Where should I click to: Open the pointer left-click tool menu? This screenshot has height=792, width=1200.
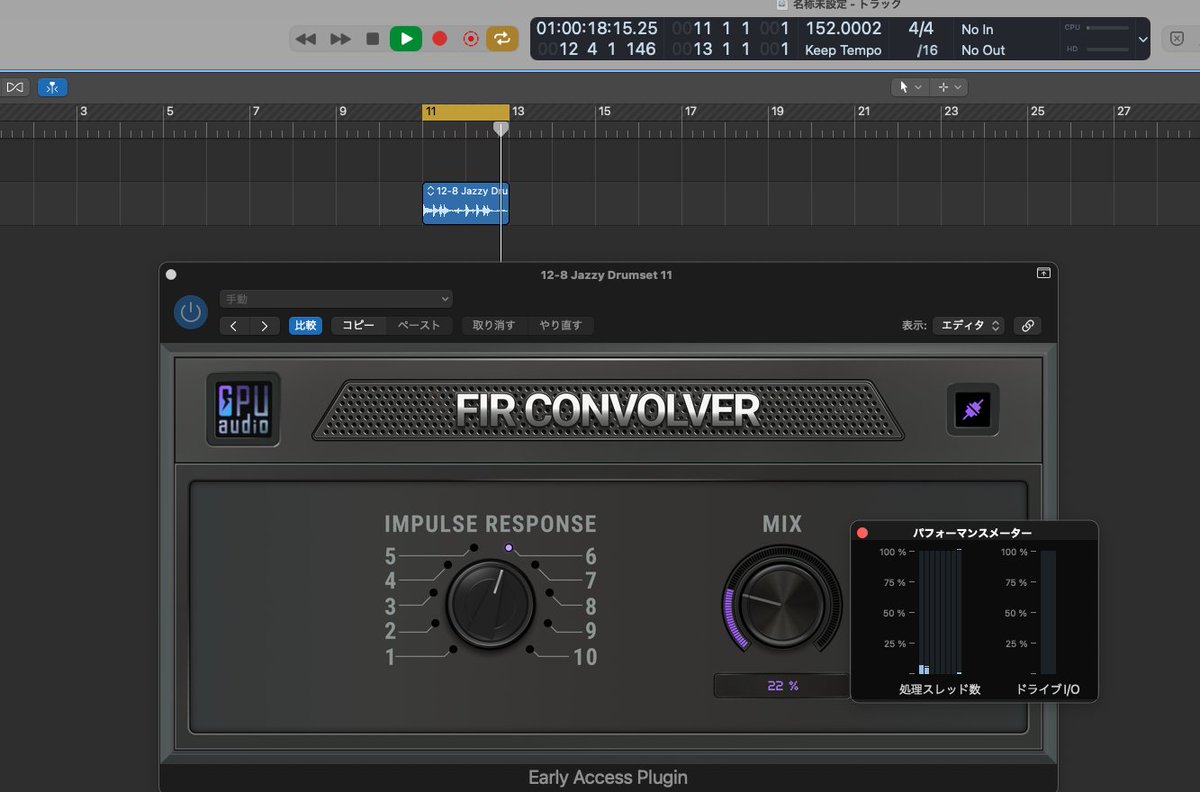[x=910, y=87]
